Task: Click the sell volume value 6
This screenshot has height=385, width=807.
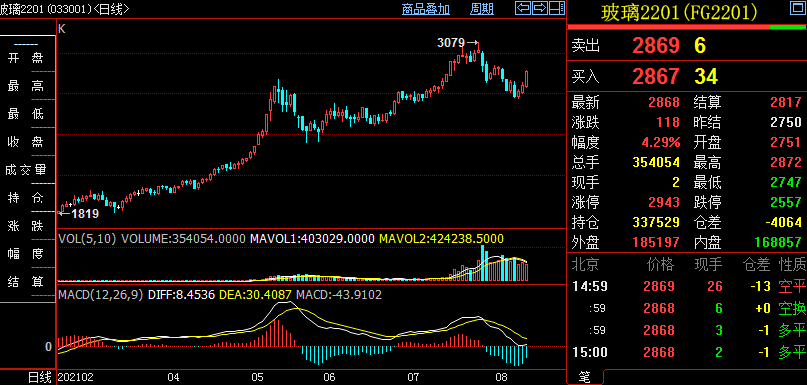Action: point(700,46)
